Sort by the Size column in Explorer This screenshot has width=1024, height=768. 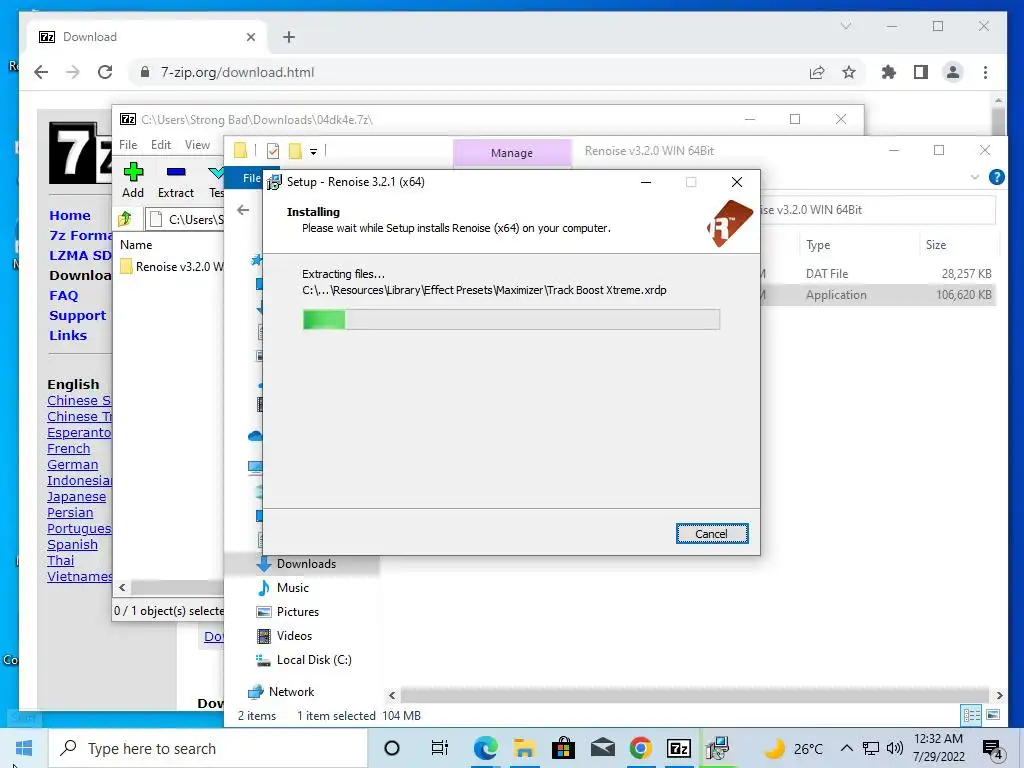(936, 245)
